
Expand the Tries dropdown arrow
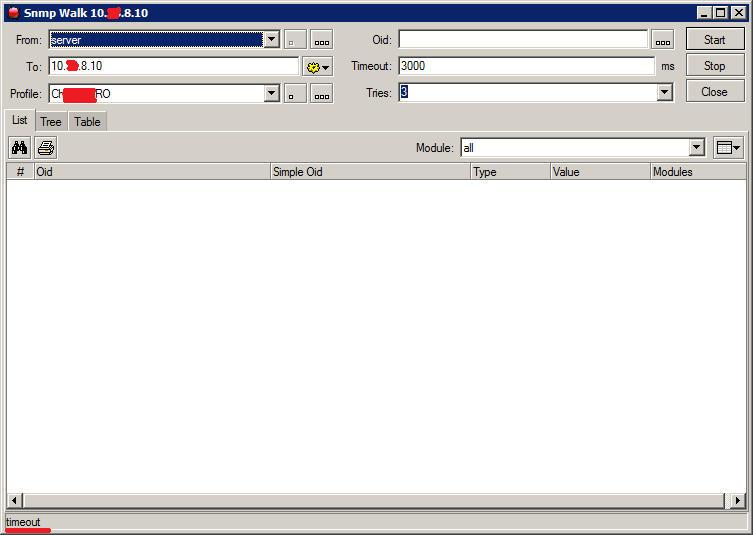[x=665, y=92]
